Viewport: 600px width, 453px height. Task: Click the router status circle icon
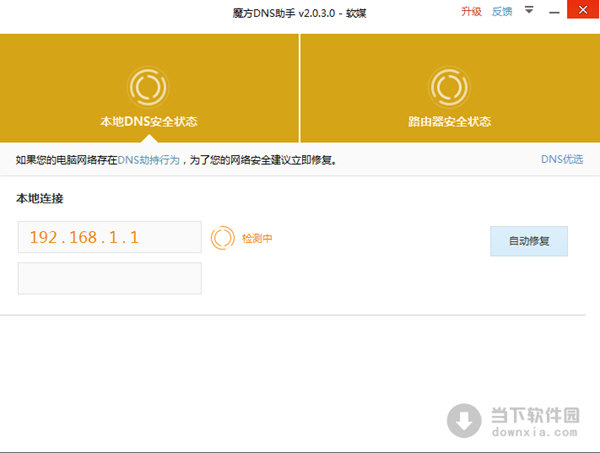point(449,87)
